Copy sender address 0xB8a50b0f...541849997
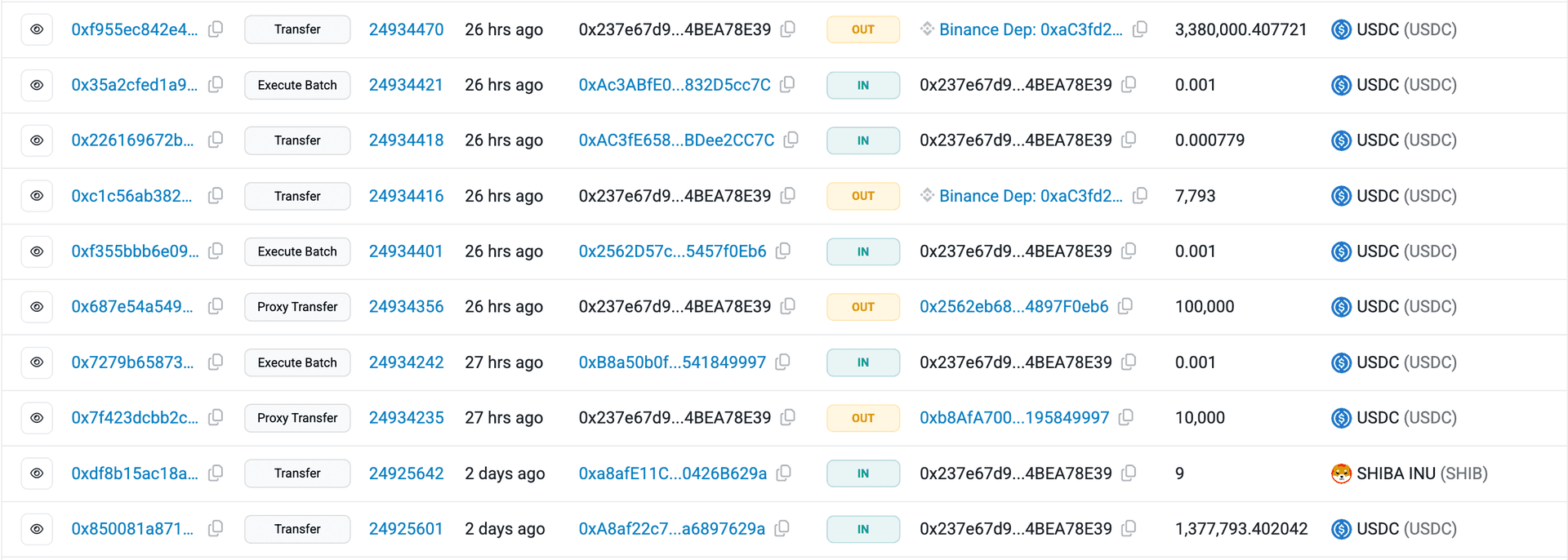The height and width of the screenshot is (560, 1568). [782, 362]
